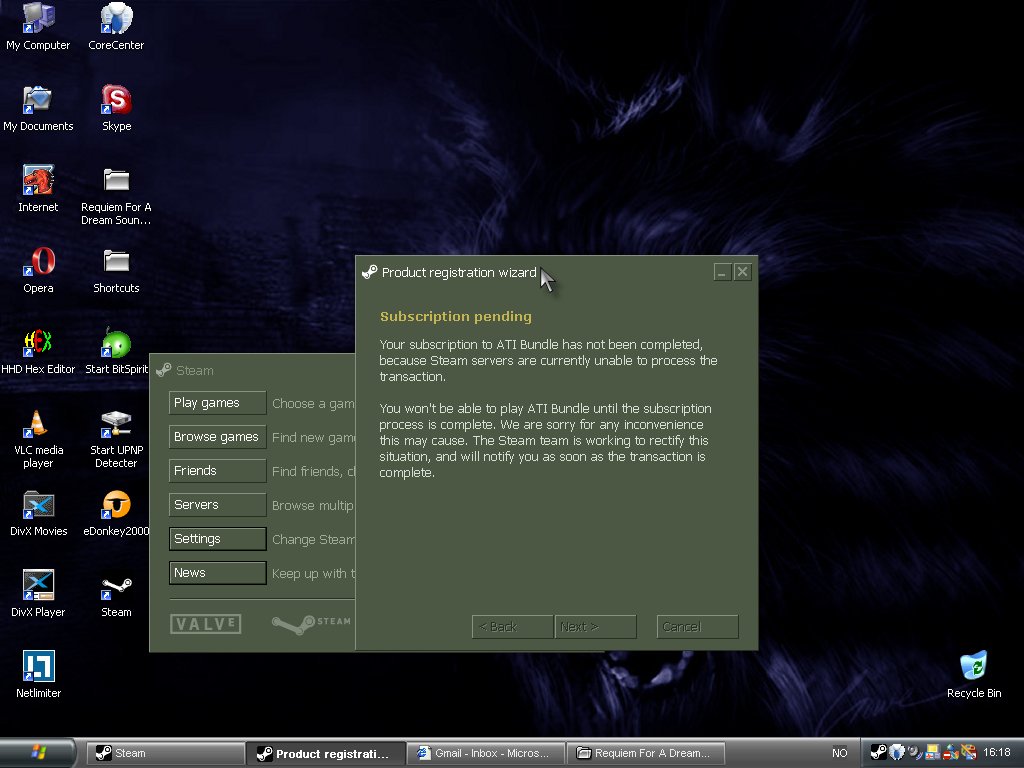Switch to Gmail Inbox taskbar button

tap(485, 753)
